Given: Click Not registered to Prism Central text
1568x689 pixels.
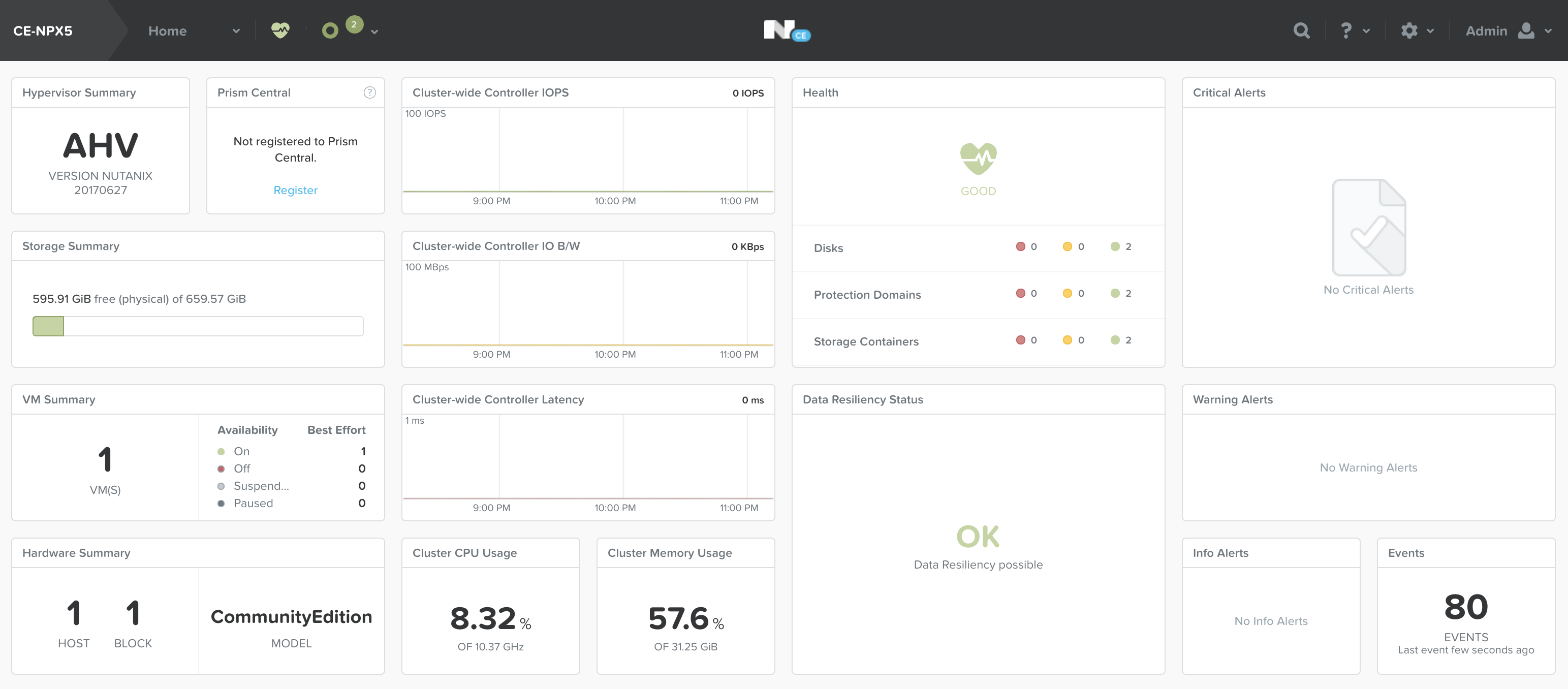Looking at the screenshot, I should 295,149.
